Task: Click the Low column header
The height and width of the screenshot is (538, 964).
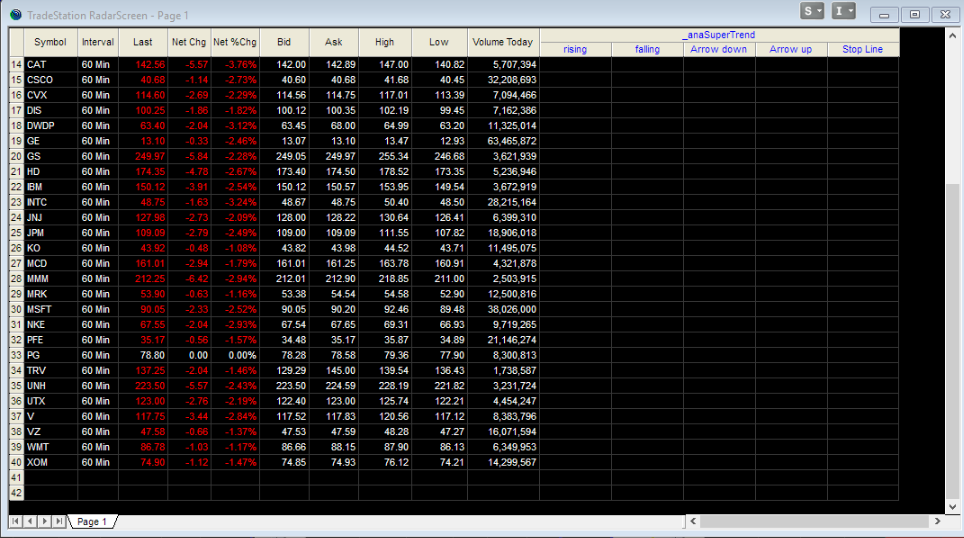Action: click(439, 42)
